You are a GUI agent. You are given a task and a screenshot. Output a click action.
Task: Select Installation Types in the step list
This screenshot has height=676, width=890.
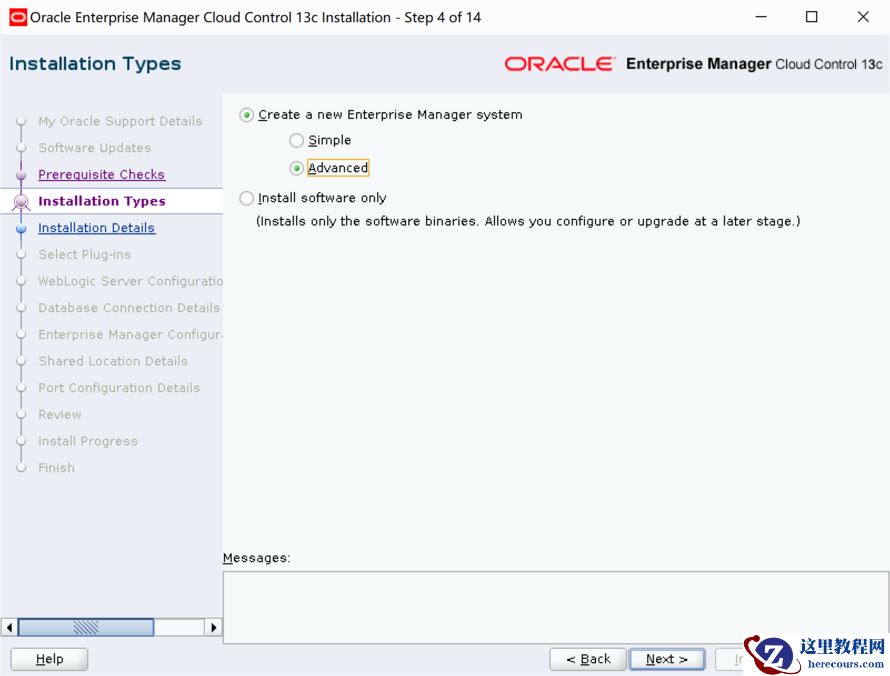102,201
